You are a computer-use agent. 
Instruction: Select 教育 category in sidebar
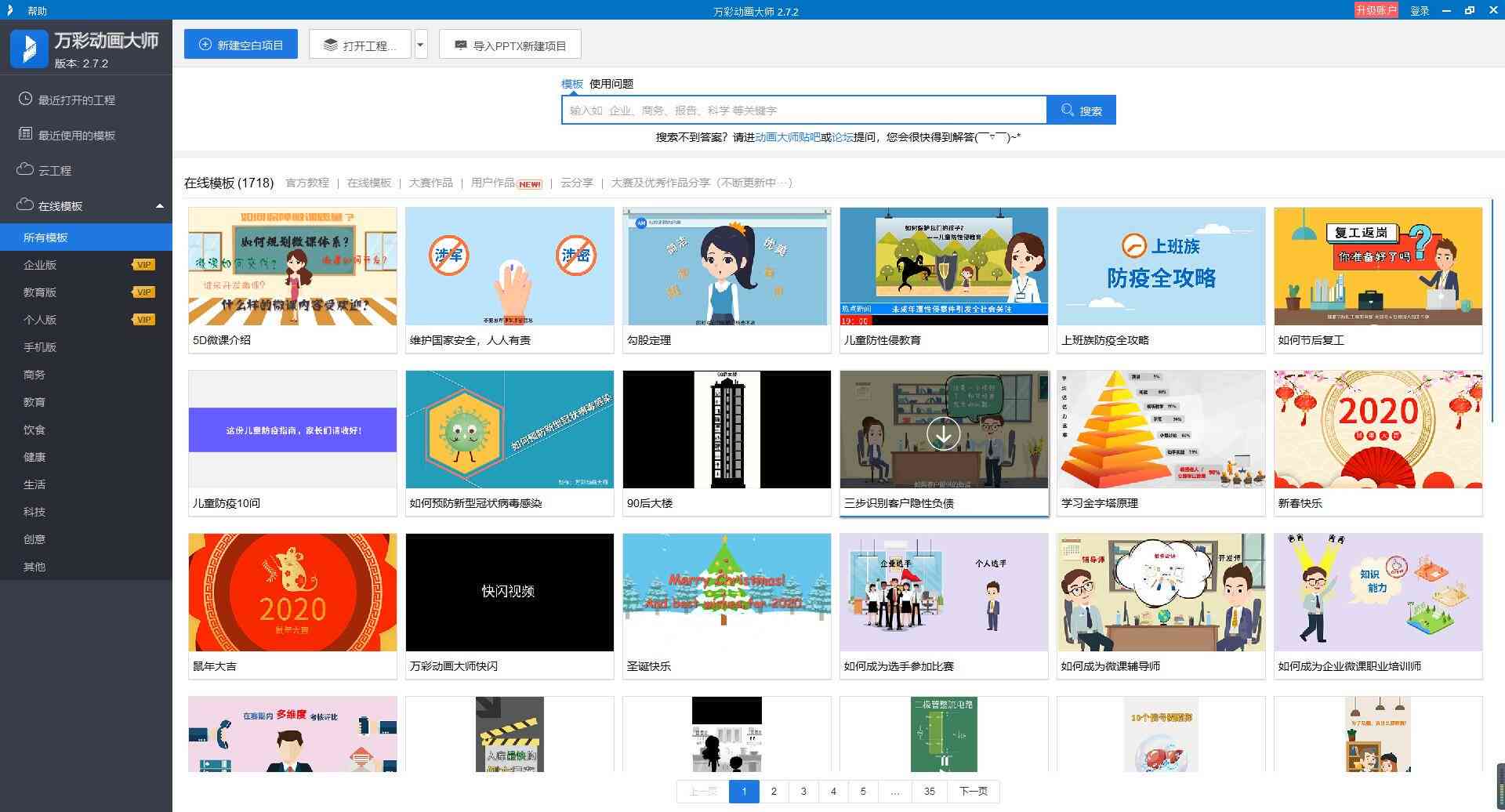pos(86,402)
